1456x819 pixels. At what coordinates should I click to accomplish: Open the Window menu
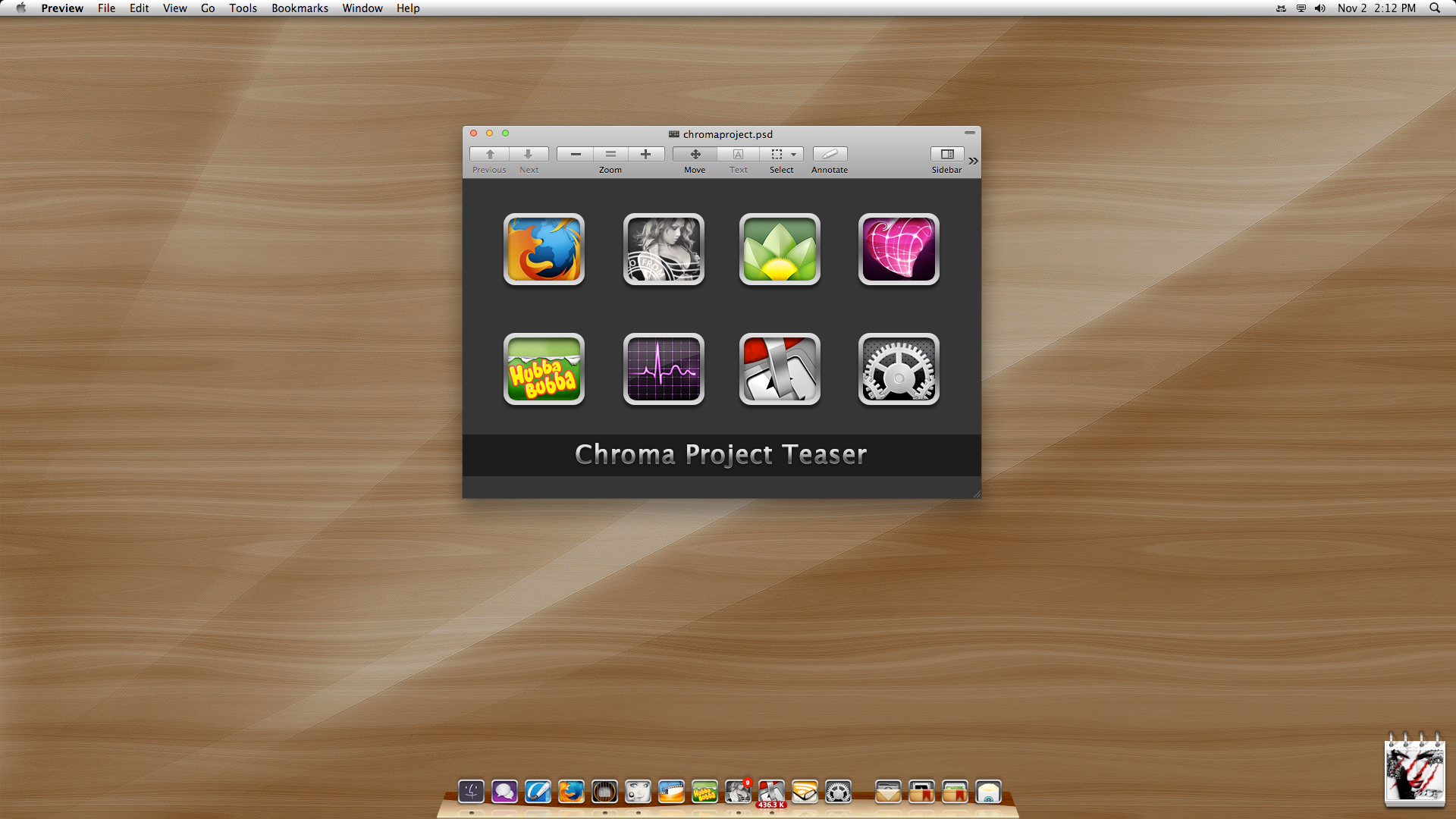click(362, 8)
